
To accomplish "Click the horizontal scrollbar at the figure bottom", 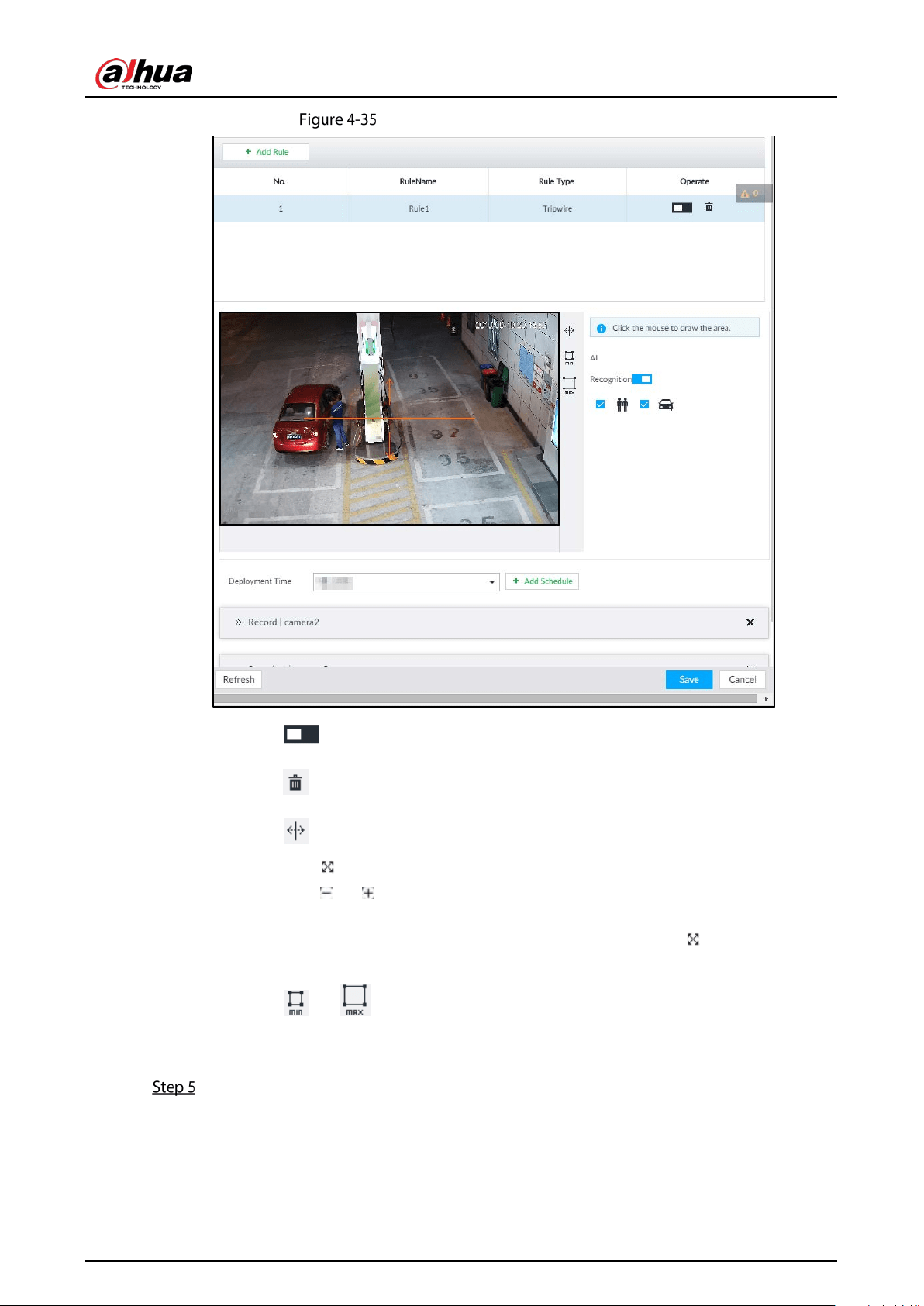I will pos(486,699).
